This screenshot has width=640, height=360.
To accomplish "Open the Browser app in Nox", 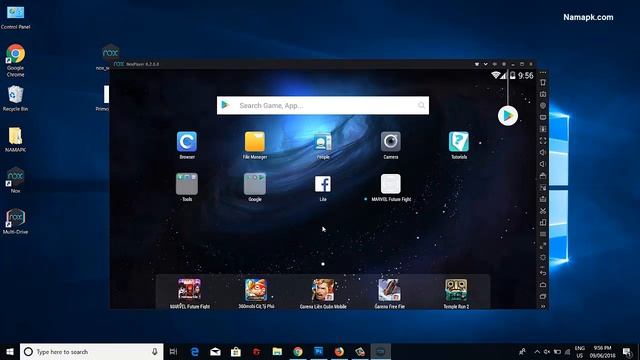I will tap(187, 142).
